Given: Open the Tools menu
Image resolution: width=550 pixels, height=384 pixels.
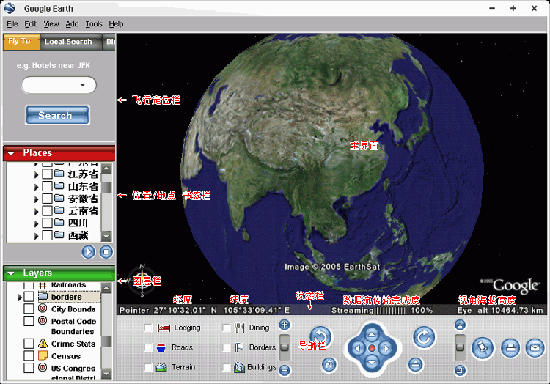Looking at the screenshot, I should (x=94, y=24).
